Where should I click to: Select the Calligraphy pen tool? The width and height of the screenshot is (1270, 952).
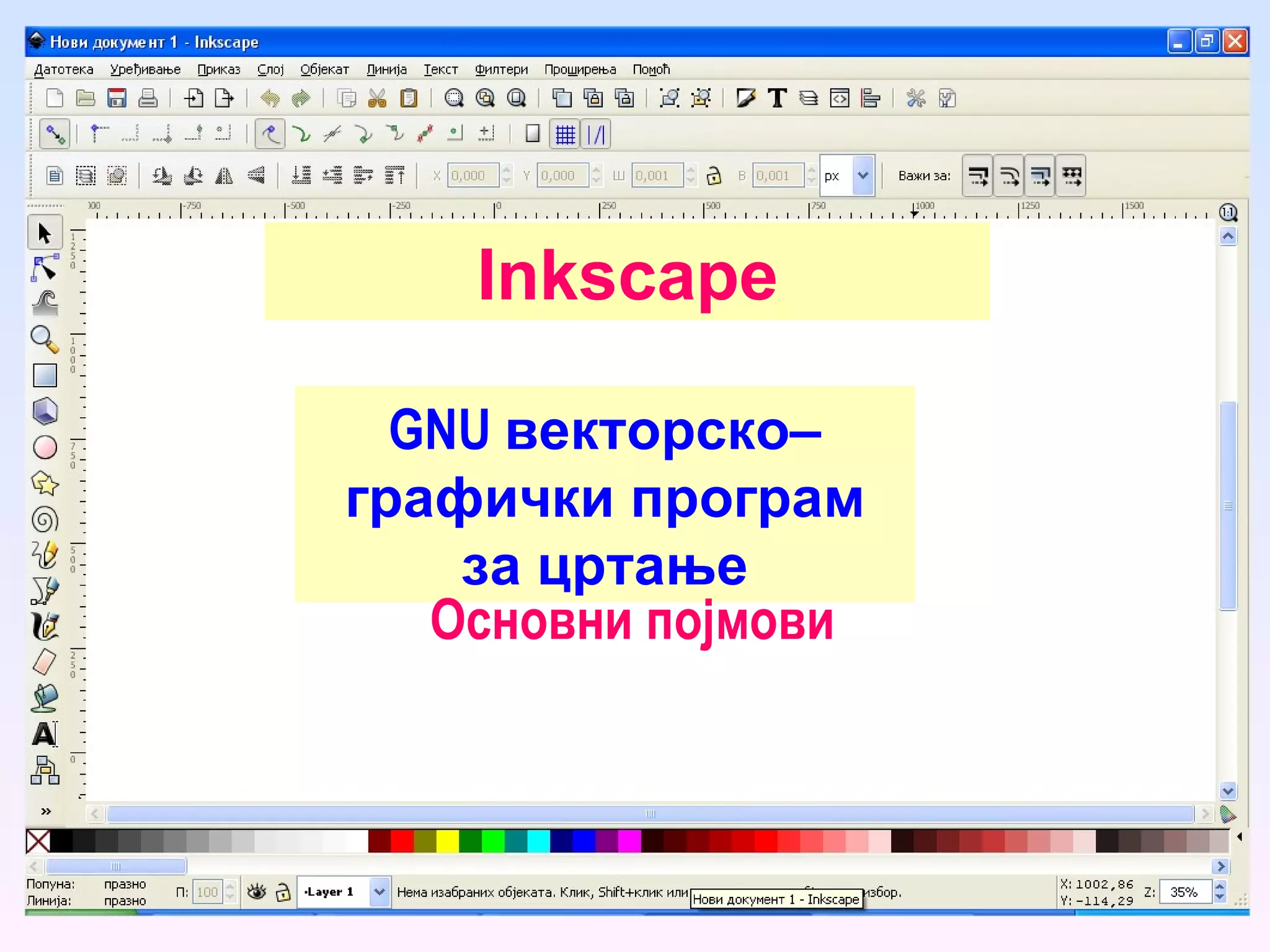tap(45, 627)
